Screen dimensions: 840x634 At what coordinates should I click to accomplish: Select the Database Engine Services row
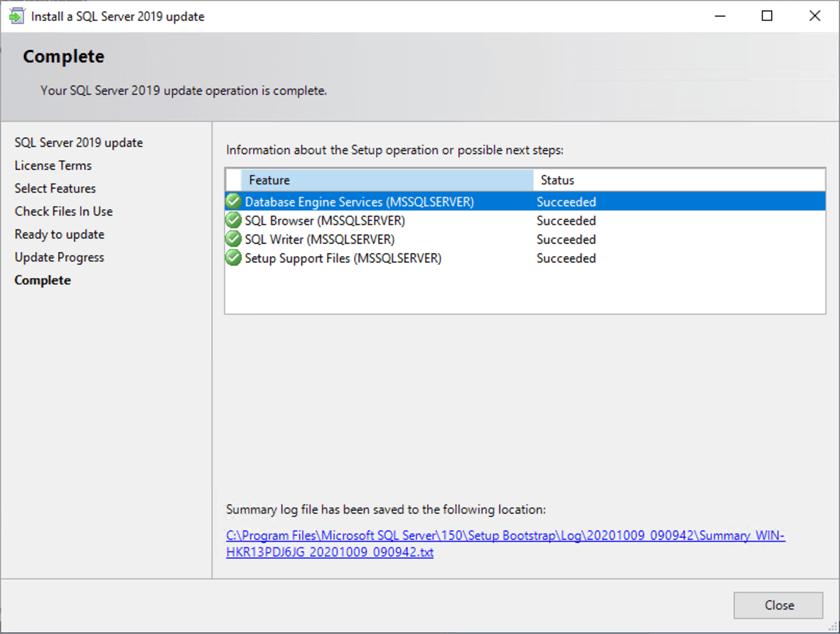coord(359,201)
